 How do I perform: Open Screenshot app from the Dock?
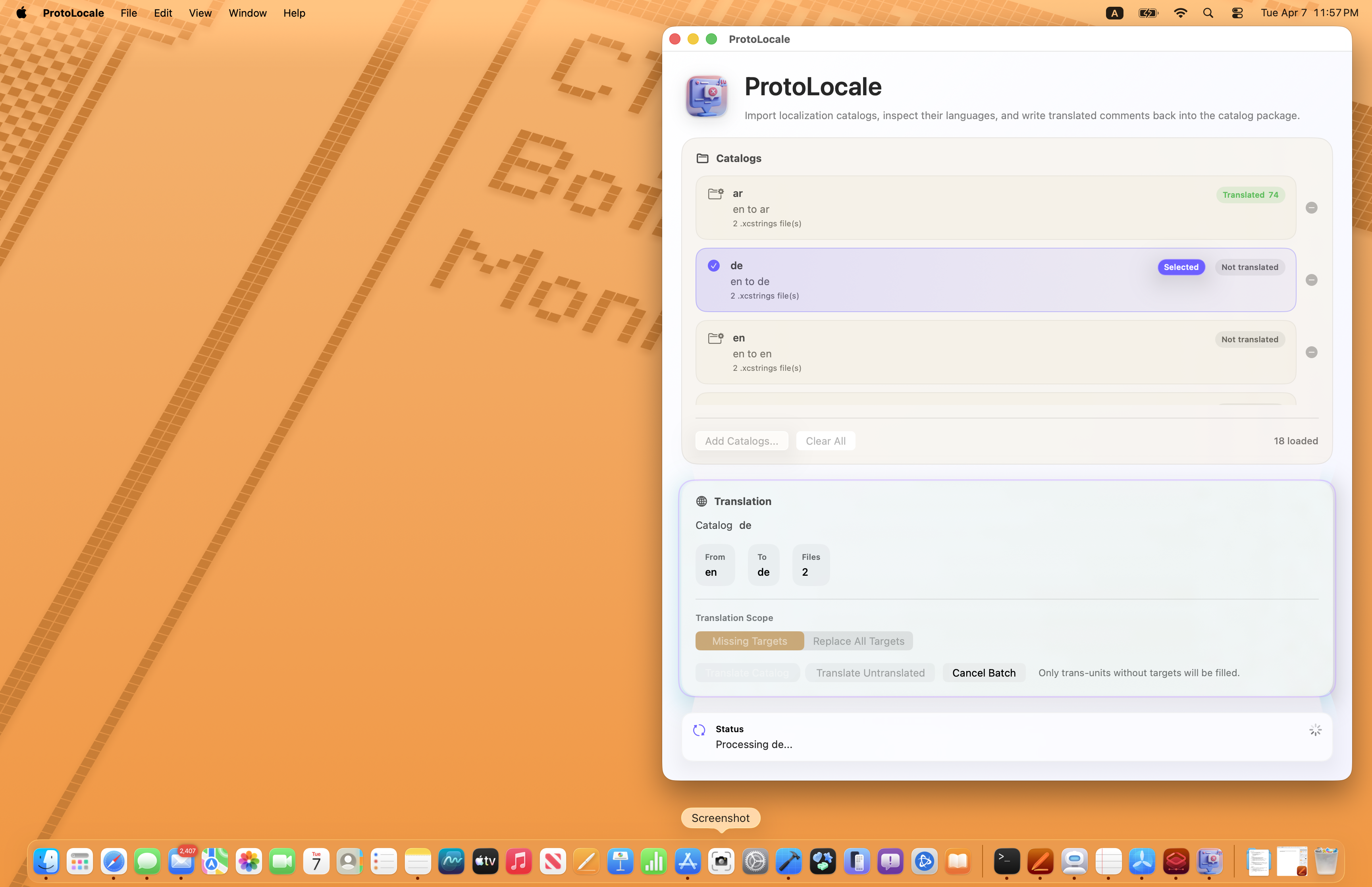721,862
